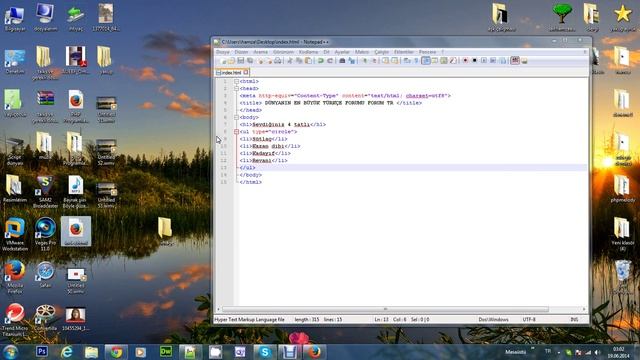Toggle synchronized vertical scrolling
640x360 pixels.
coord(385,61)
